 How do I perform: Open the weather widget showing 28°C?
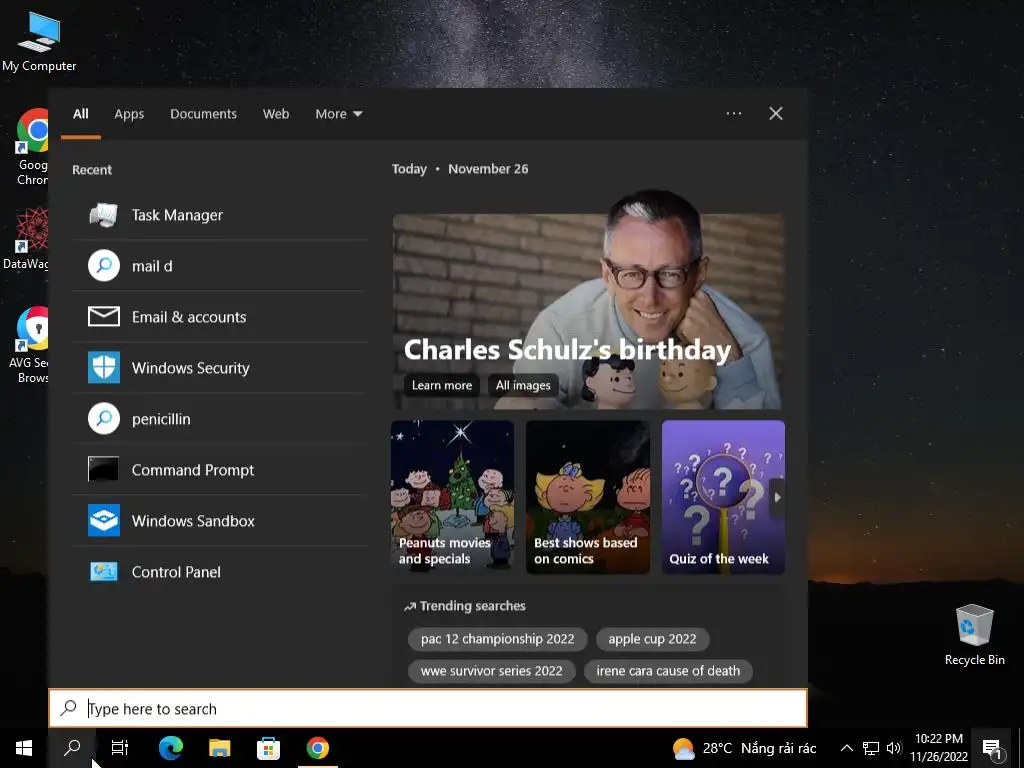(744, 748)
